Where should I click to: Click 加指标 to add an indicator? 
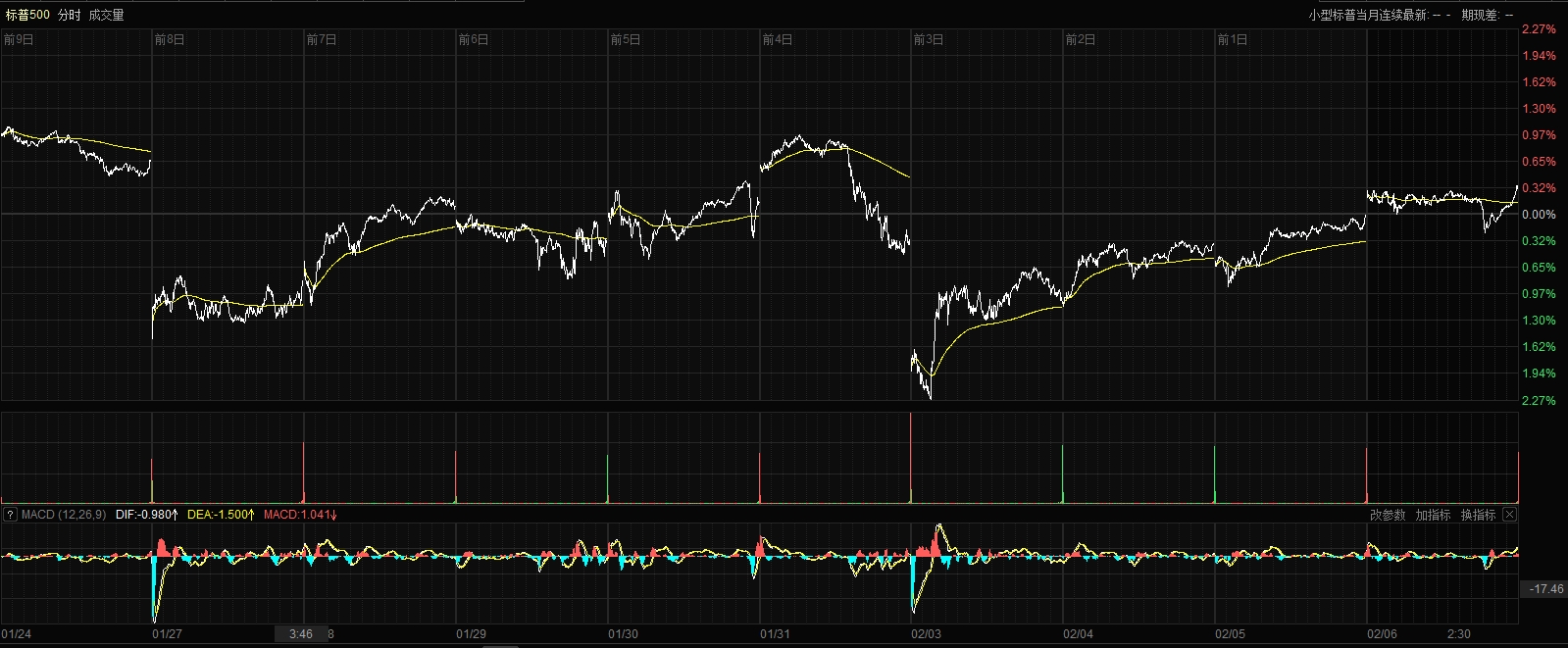click(x=1433, y=515)
